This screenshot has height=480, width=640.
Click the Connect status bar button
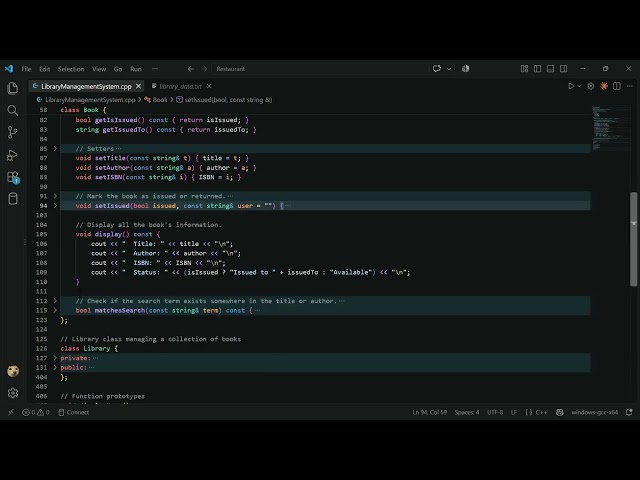73,412
